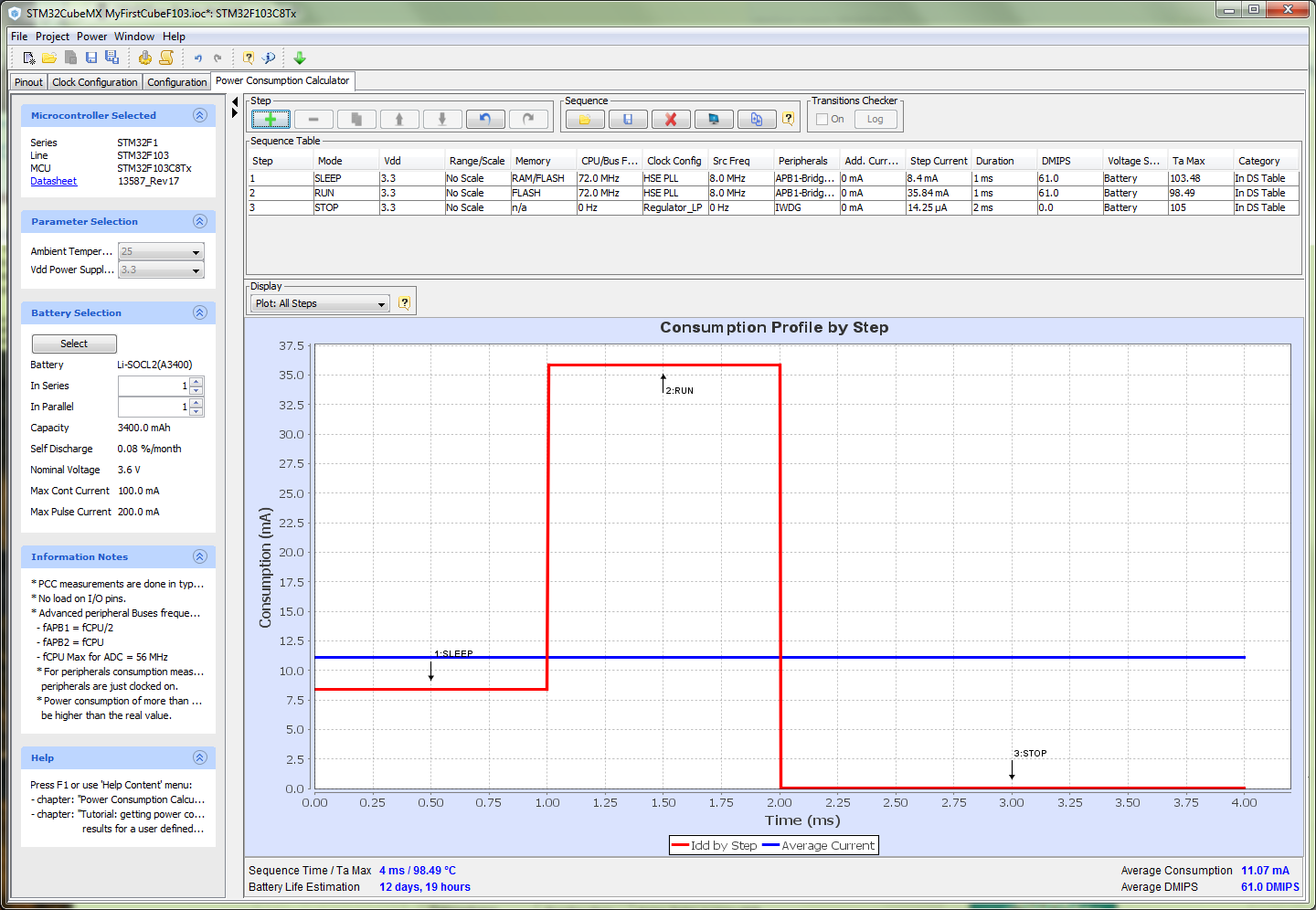Click the monitor icon in Sequence group

[714, 119]
